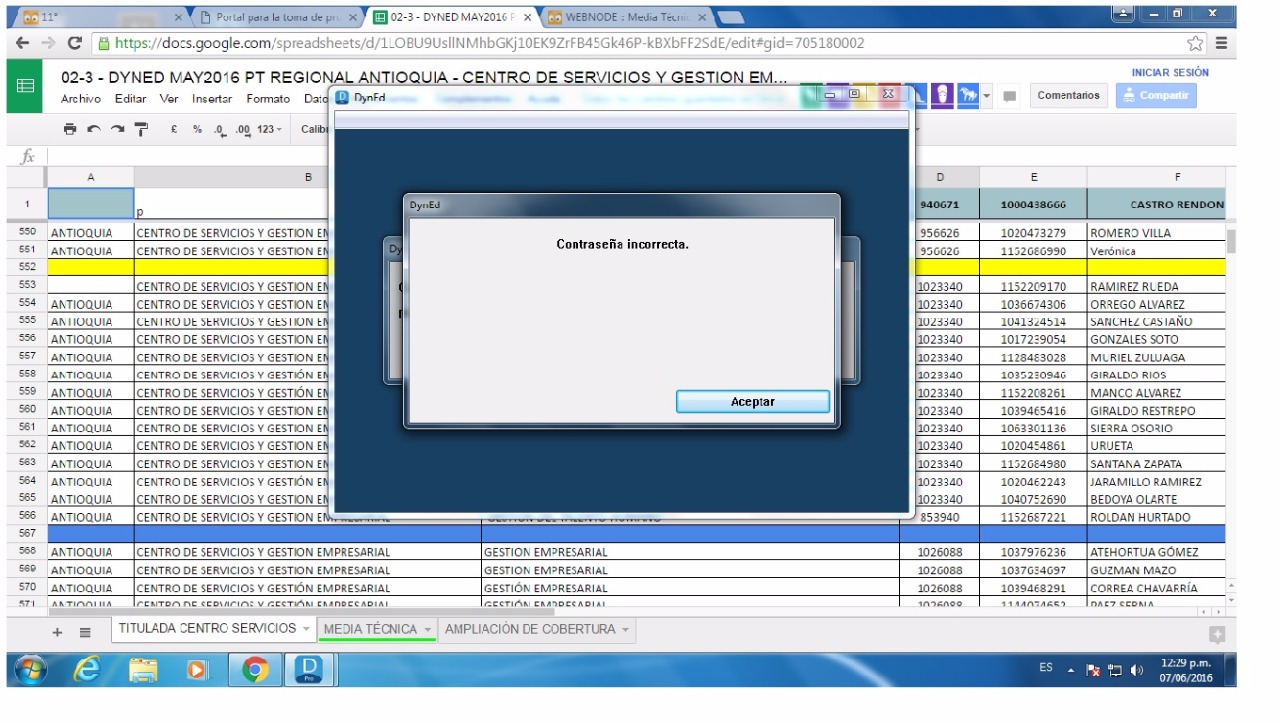This screenshot has height=723, width=1280.
Task: Select the paint format roller icon
Action: click(141, 129)
